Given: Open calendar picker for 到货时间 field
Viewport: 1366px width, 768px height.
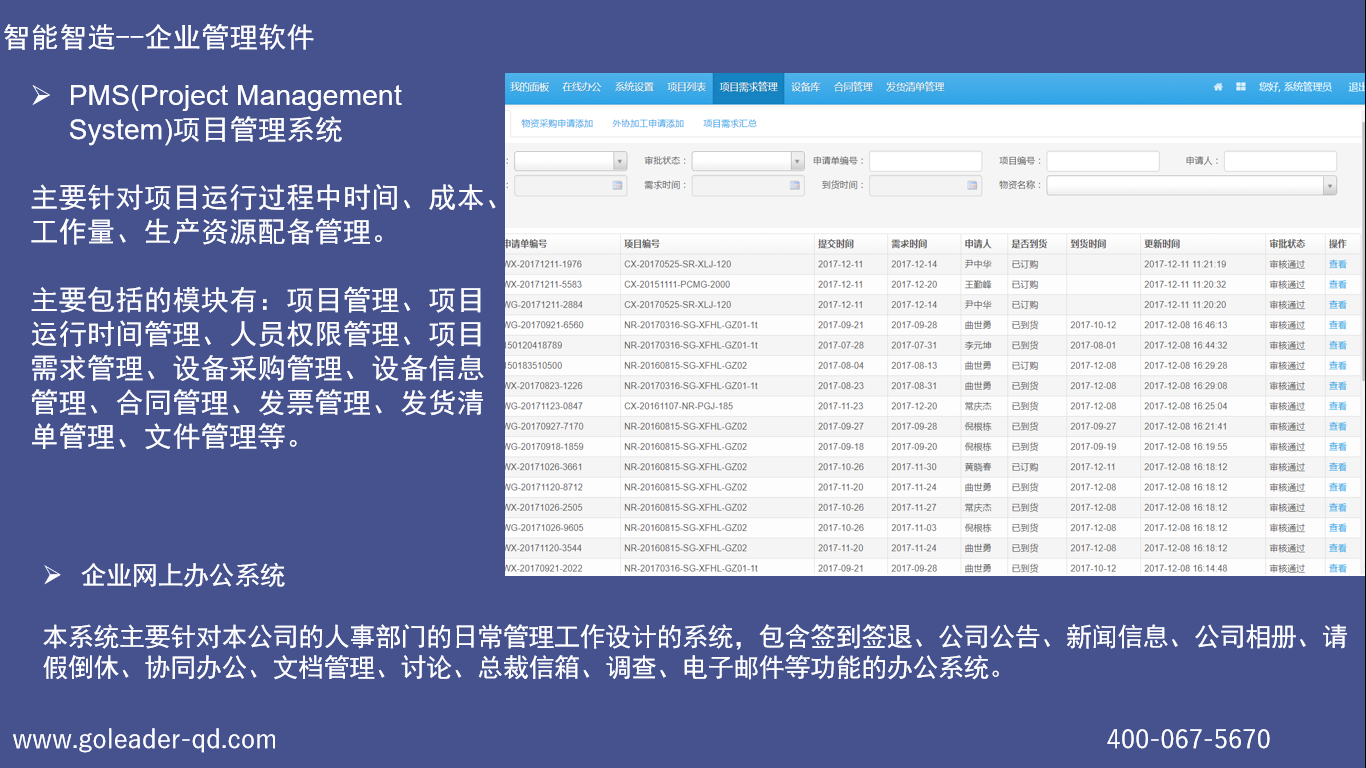Looking at the screenshot, I should tap(972, 185).
